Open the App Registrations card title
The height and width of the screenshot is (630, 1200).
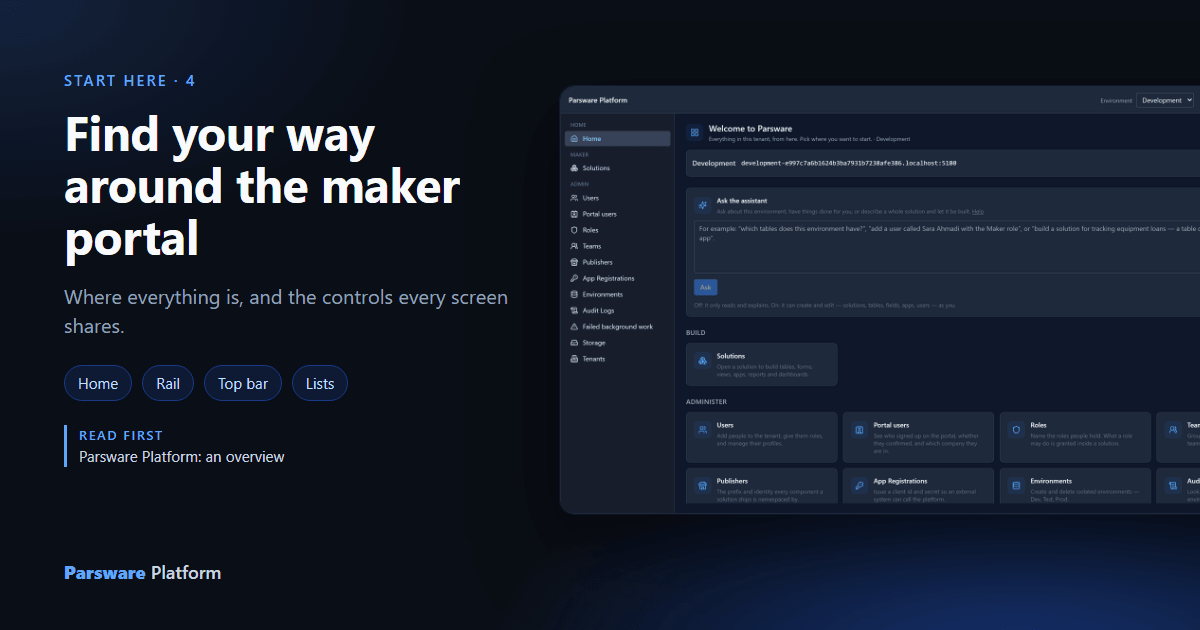(x=900, y=481)
